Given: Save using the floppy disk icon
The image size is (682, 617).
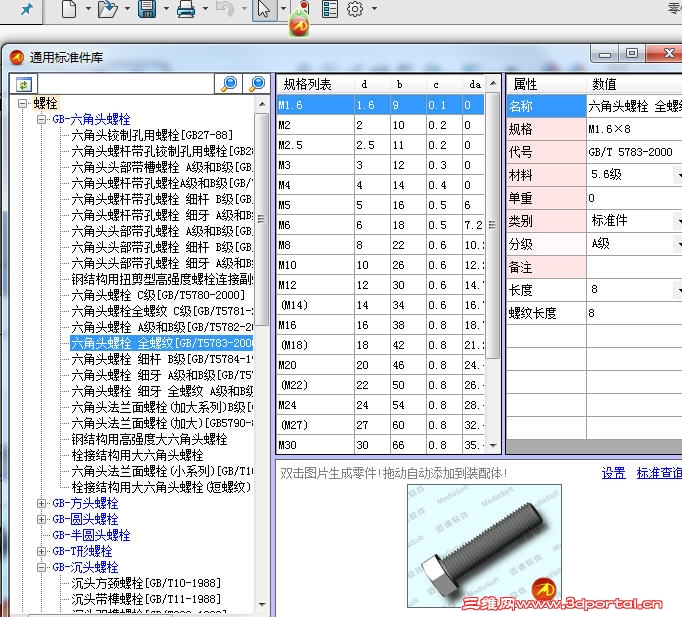Looking at the screenshot, I should coord(147,9).
